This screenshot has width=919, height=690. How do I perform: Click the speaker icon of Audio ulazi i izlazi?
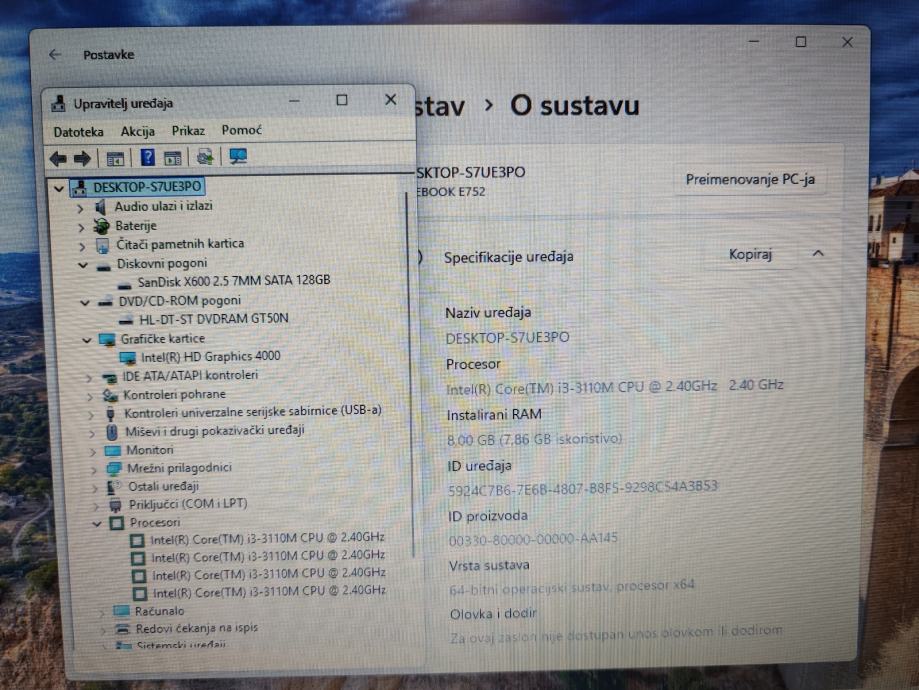(x=101, y=207)
